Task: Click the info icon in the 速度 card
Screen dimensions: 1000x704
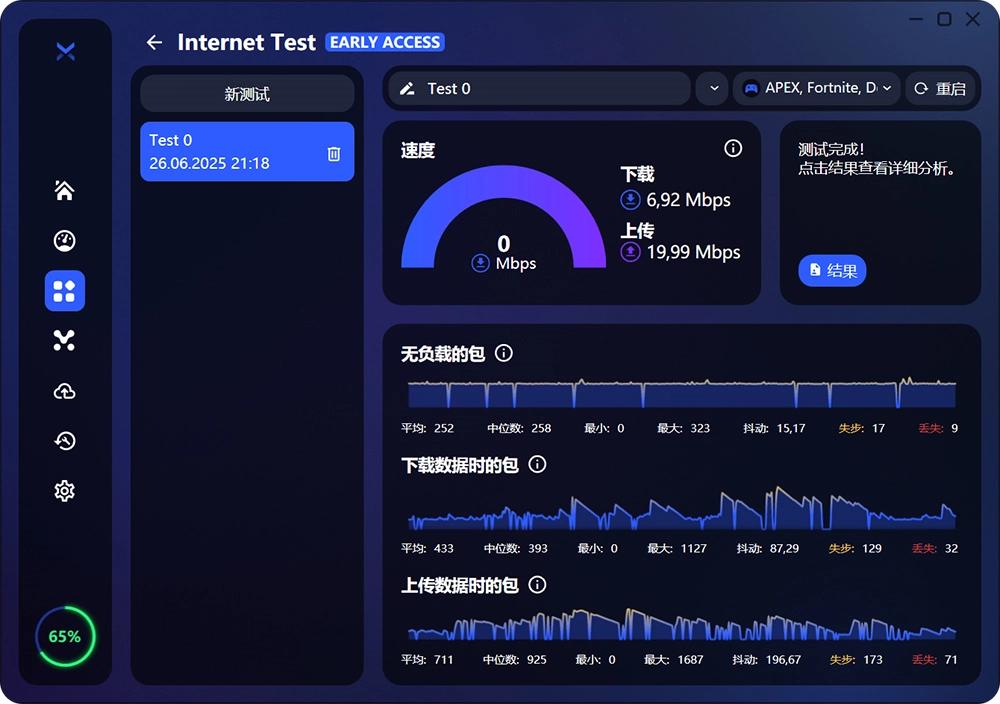Action: coord(733,149)
